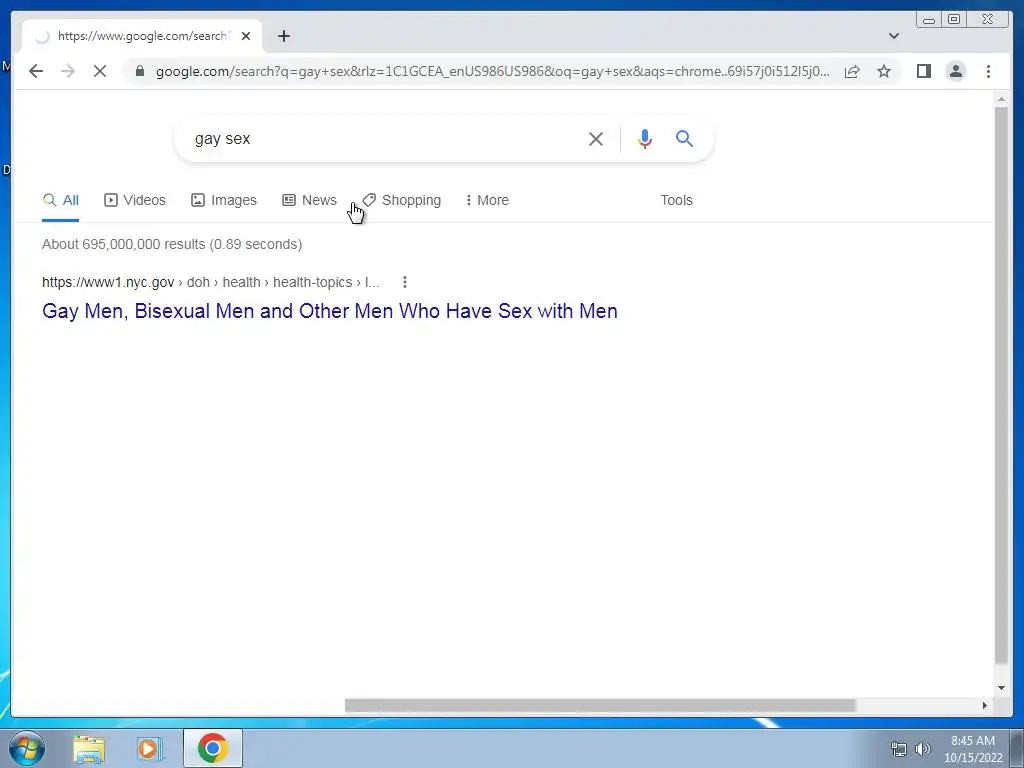Switch to News results
This screenshot has width=1024, height=768.
pyautogui.click(x=310, y=200)
